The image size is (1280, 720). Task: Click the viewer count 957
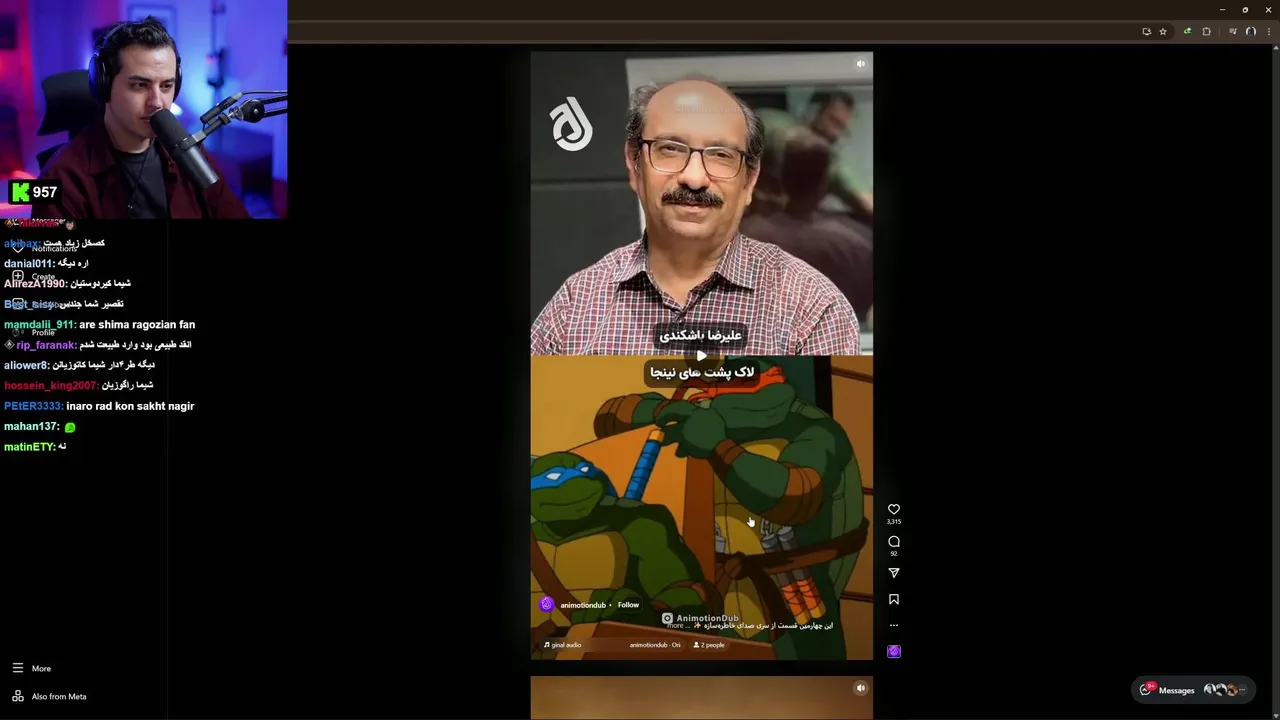click(x=45, y=192)
